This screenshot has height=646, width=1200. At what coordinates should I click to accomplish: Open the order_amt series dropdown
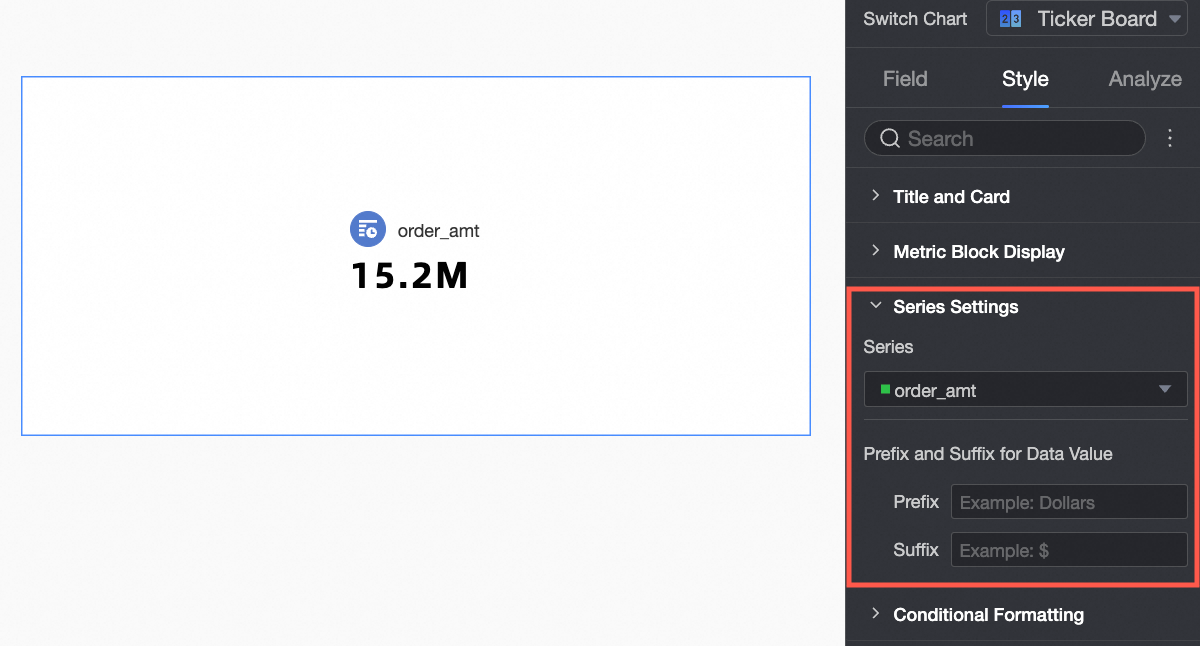tap(1025, 389)
